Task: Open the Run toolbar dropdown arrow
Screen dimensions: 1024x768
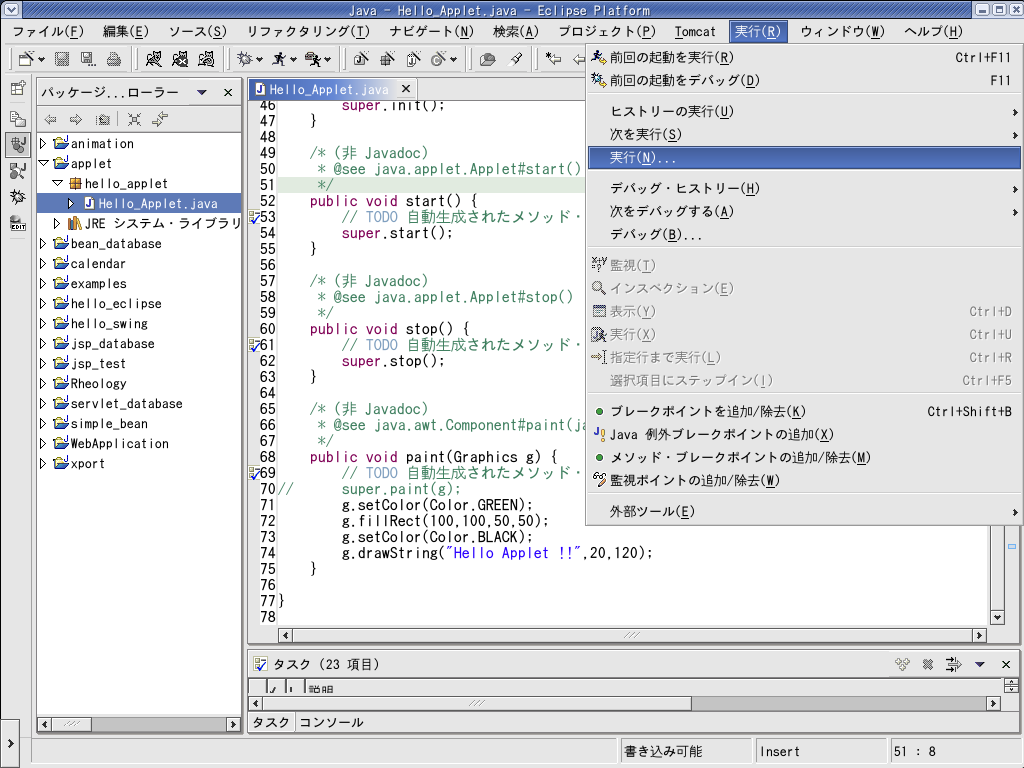Action: point(293,60)
